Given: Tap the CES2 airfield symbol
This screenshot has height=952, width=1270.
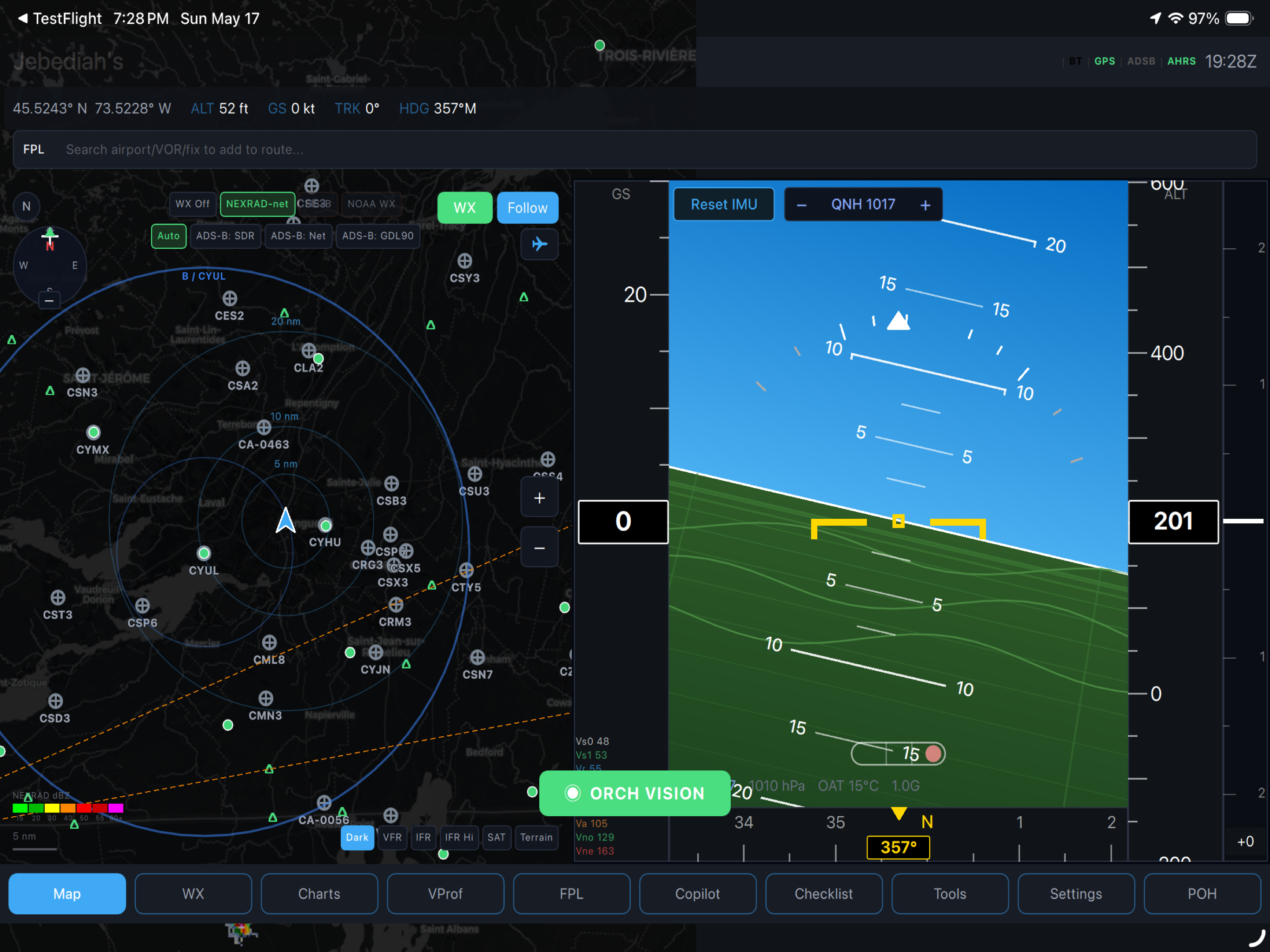Looking at the screenshot, I should click(x=230, y=298).
